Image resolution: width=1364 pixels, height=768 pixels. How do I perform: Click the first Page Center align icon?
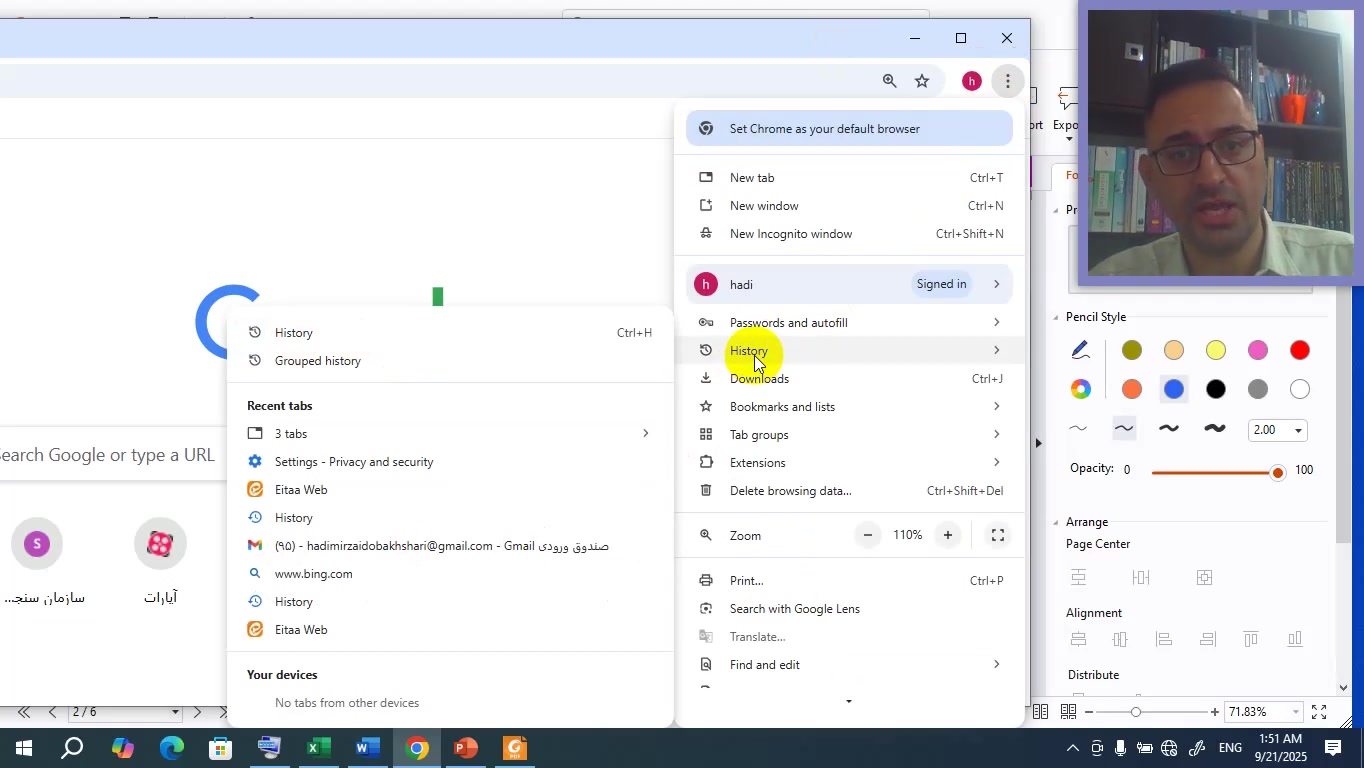point(1078,577)
